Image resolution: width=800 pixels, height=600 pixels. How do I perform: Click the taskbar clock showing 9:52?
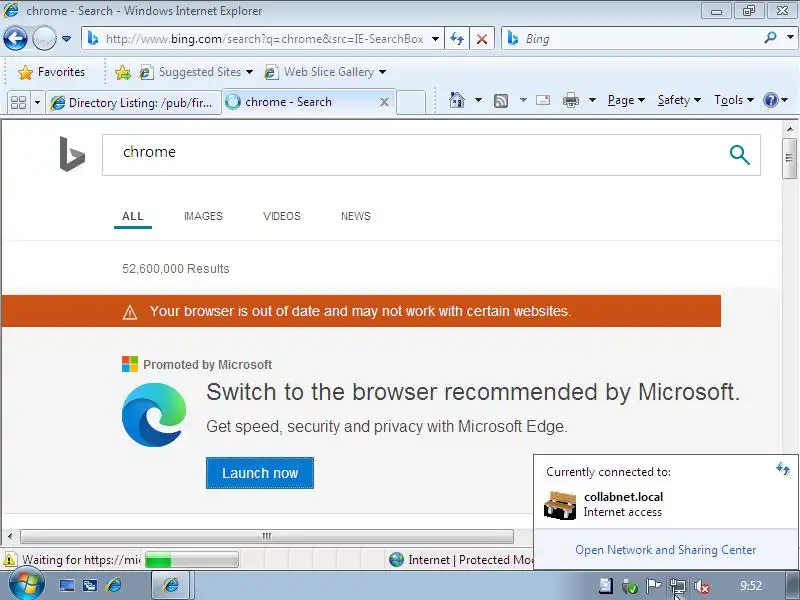tap(751, 585)
